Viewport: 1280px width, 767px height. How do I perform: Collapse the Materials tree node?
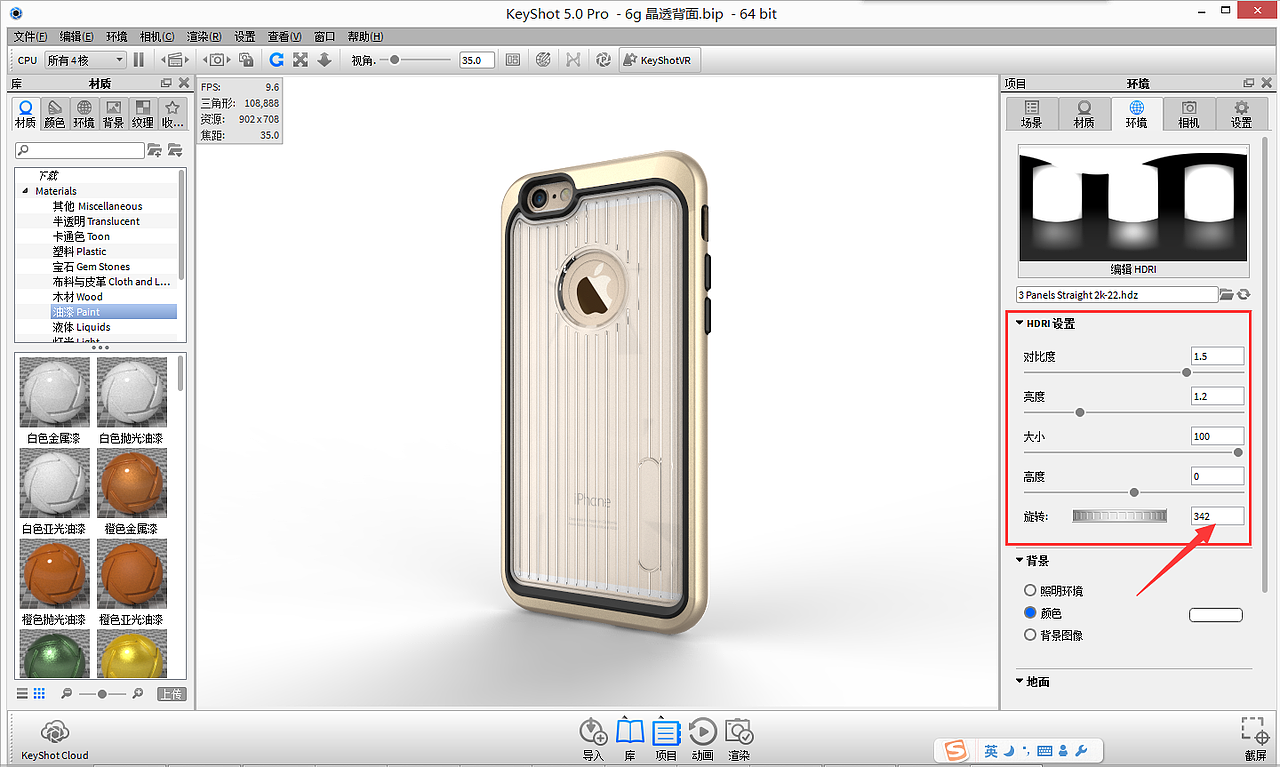tap(27, 191)
